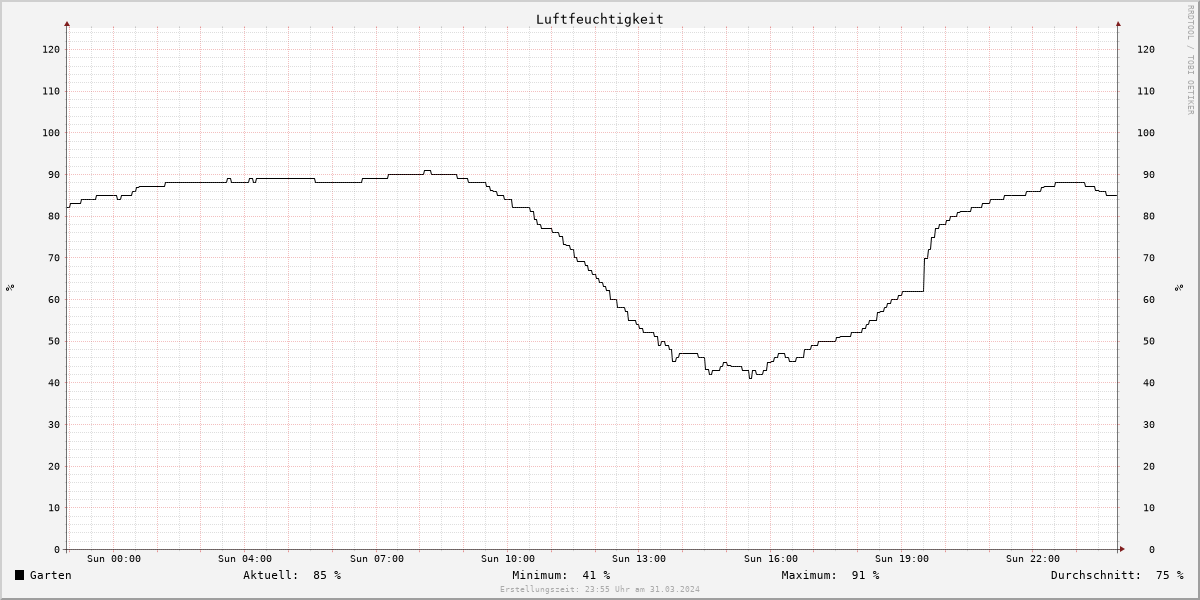Click 120 on the left y-axis
This screenshot has width=1200, height=600.
pyautogui.click(x=51, y=49)
